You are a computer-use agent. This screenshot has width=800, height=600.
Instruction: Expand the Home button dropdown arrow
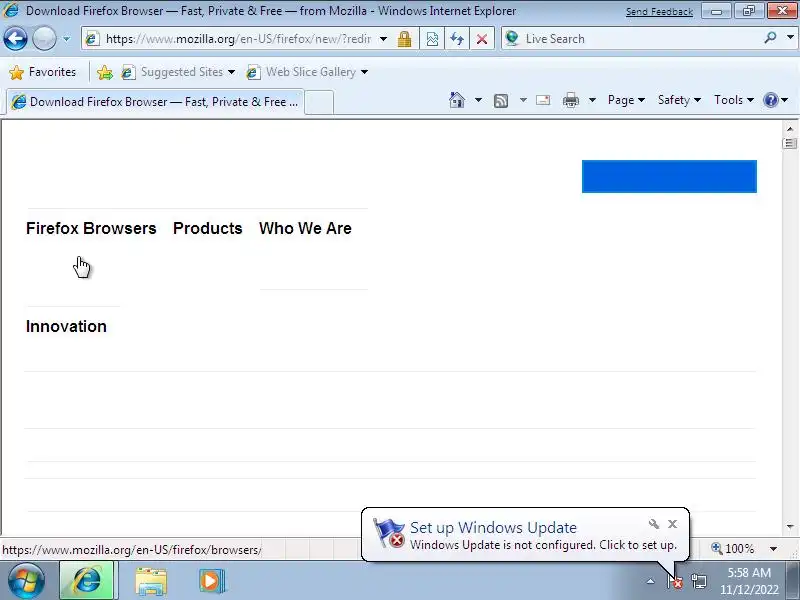(478, 100)
